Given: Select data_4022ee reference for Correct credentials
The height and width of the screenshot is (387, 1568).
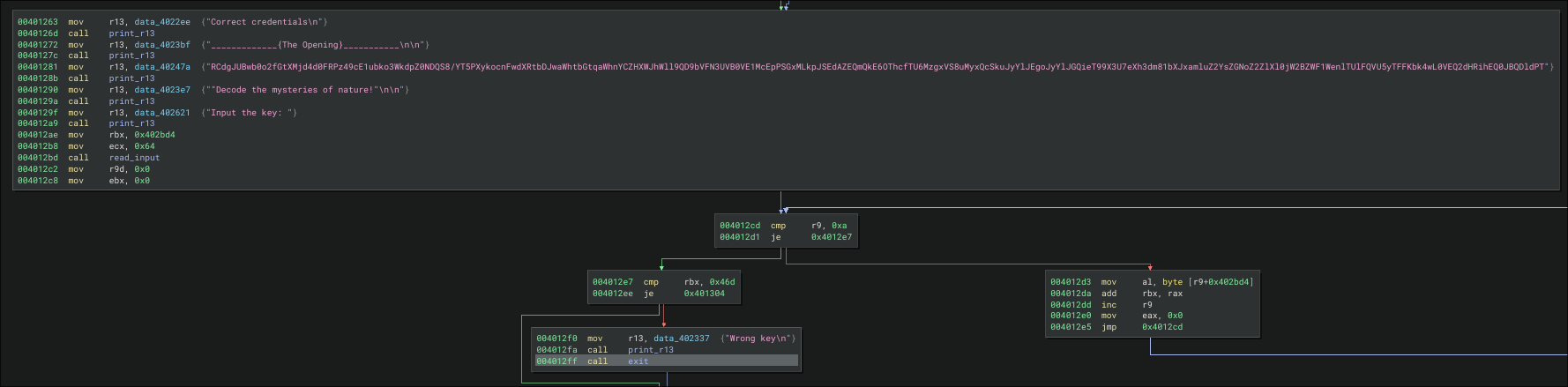Looking at the screenshot, I should pos(161,22).
